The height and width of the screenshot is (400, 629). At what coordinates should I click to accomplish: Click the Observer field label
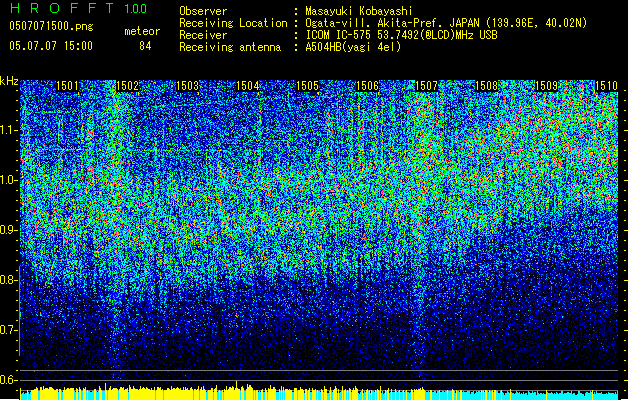point(203,11)
